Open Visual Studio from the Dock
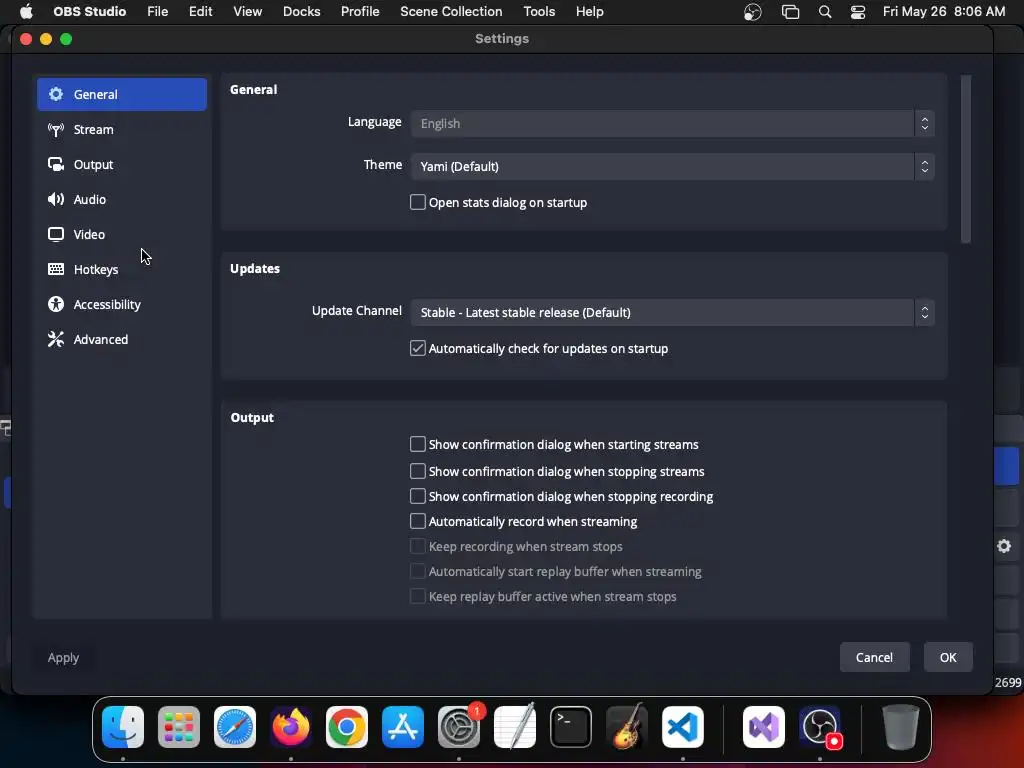The height and width of the screenshot is (768, 1024). pos(764,727)
